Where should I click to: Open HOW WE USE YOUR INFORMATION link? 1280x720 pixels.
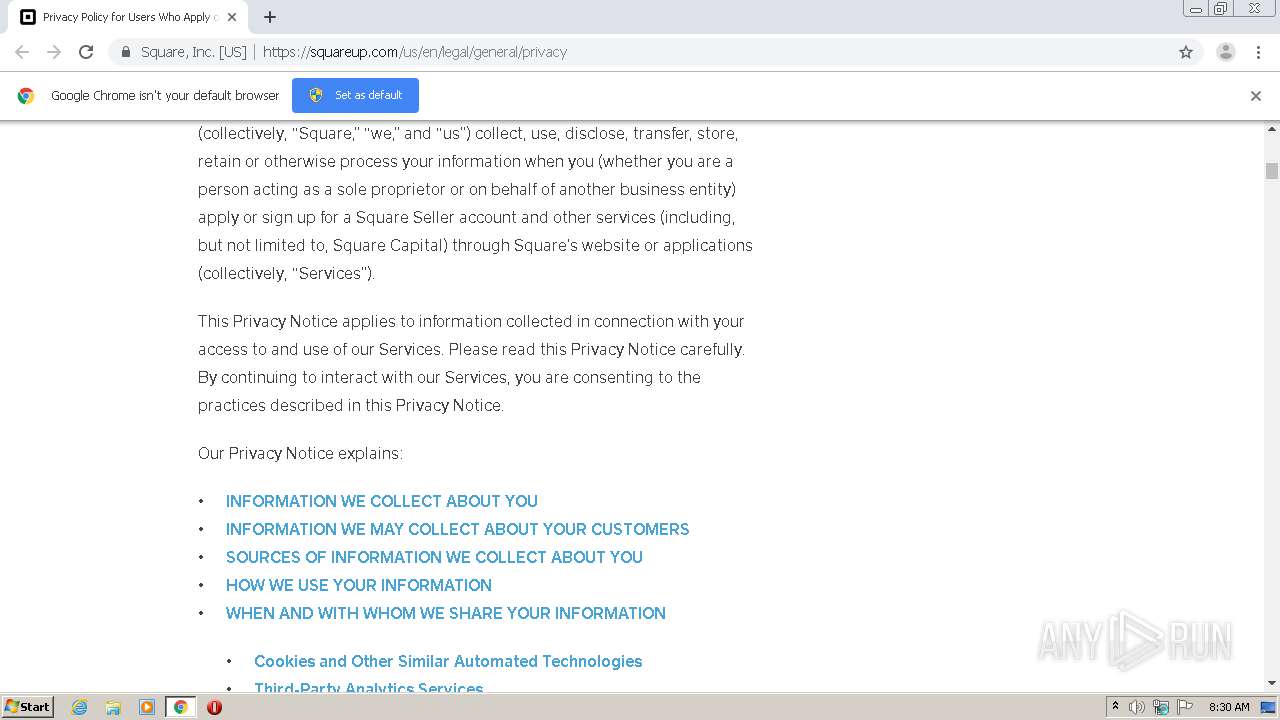coord(359,585)
